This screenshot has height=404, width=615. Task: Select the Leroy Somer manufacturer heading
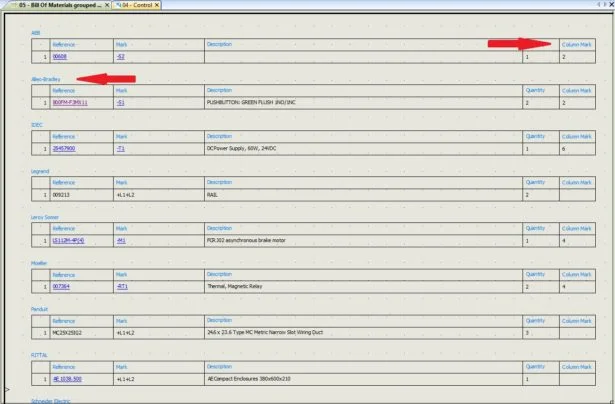[x=45, y=217]
